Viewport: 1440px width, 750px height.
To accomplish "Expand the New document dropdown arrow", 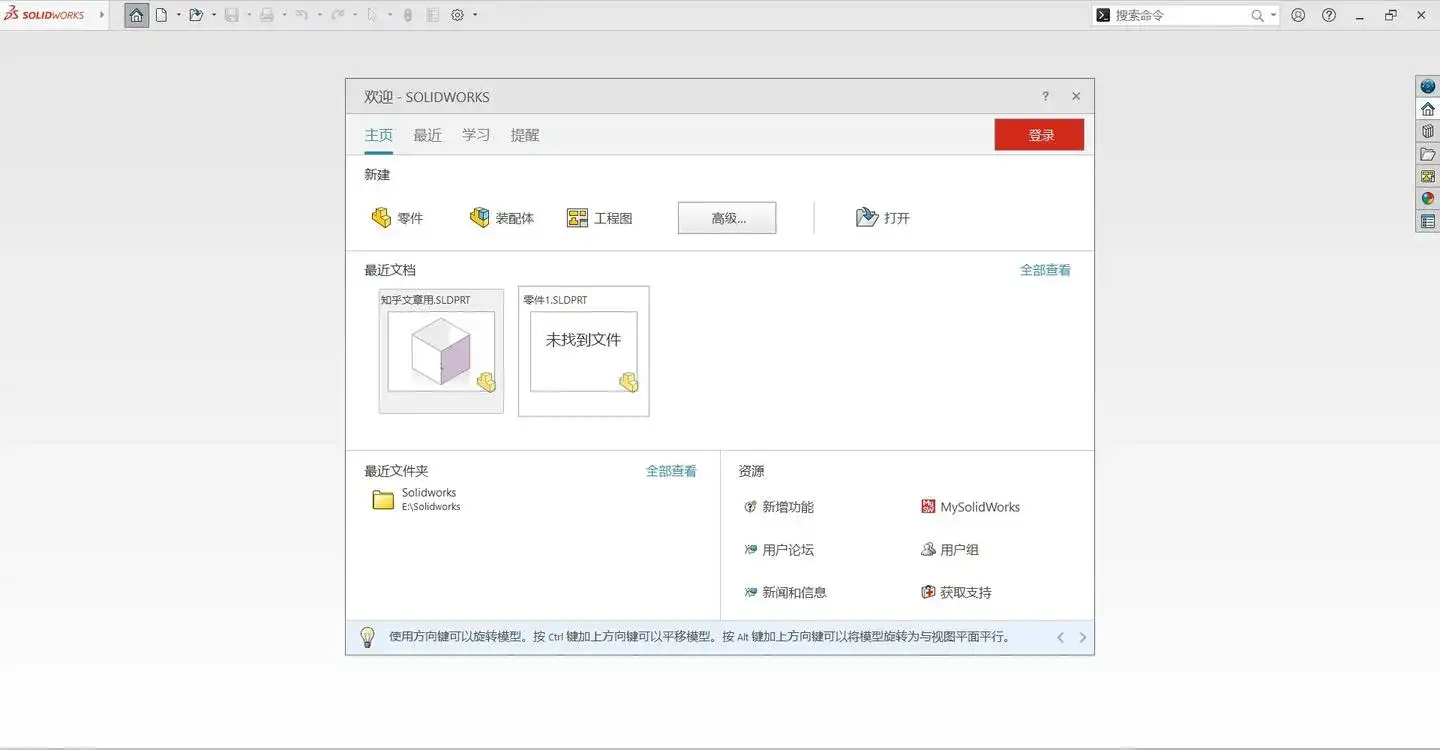I will pyautogui.click(x=179, y=14).
